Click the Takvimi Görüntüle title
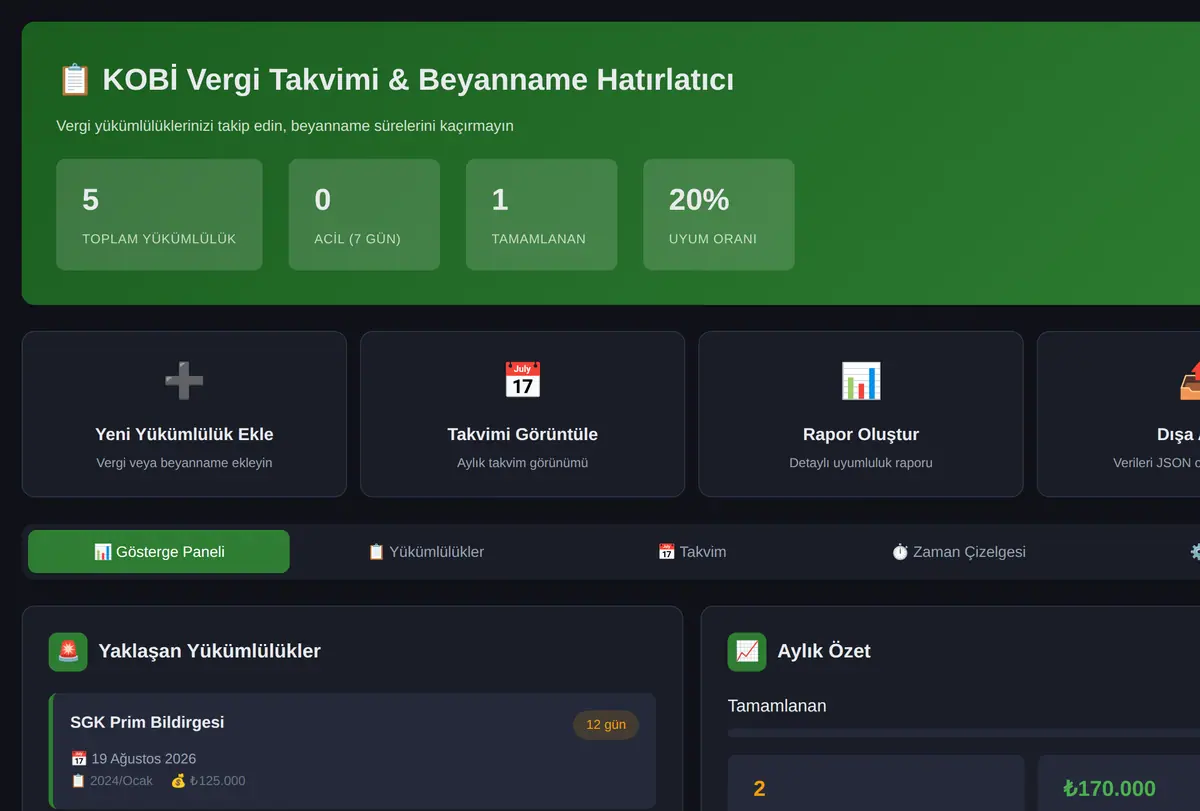1200x811 pixels. tap(522, 434)
